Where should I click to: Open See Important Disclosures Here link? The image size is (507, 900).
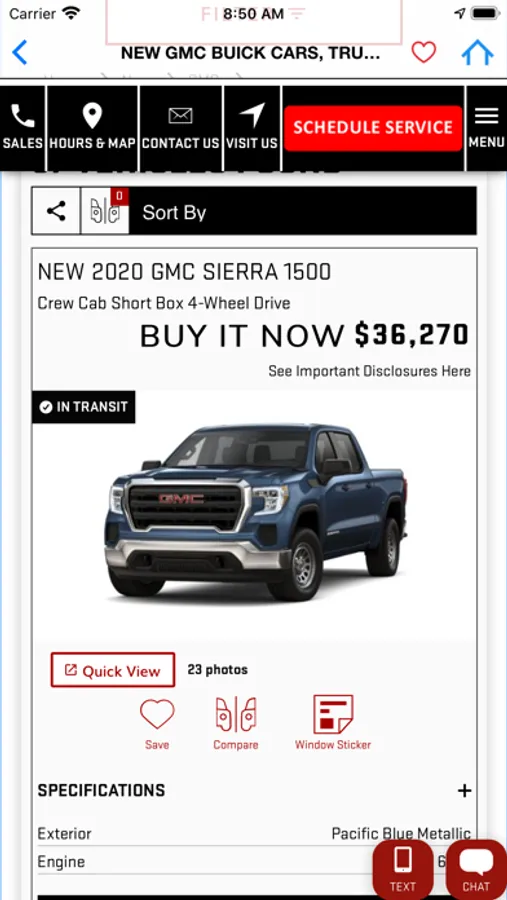(x=369, y=371)
